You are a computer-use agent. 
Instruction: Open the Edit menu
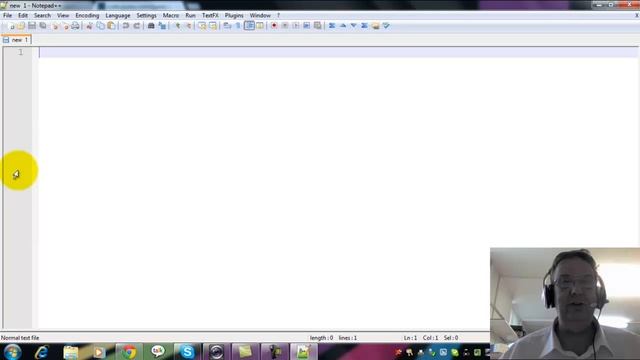tap(23, 16)
